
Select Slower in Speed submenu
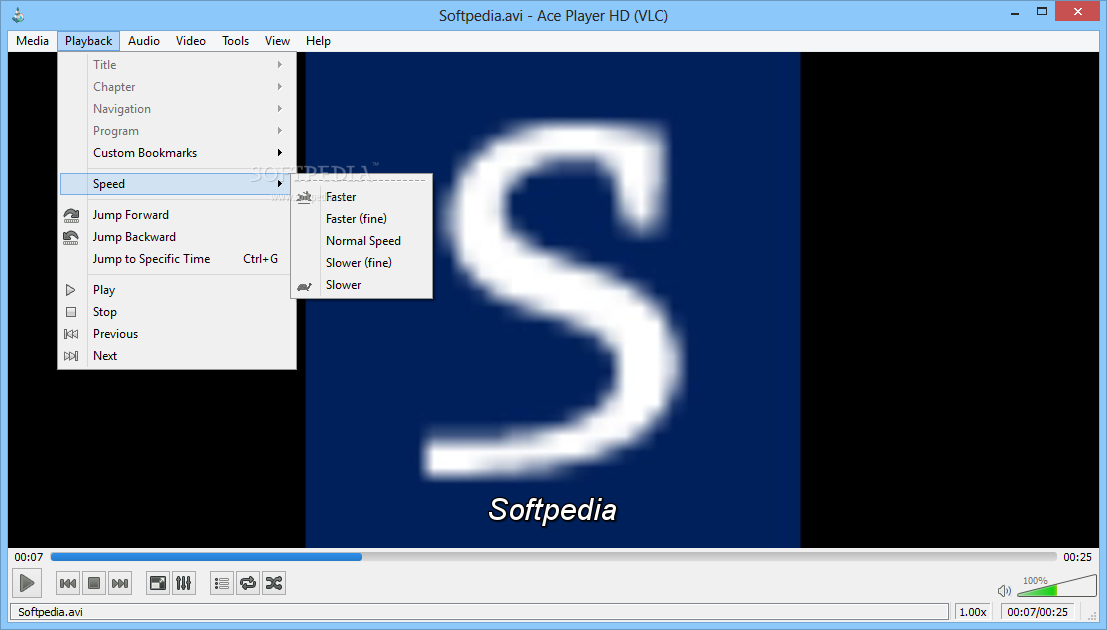pos(361,285)
